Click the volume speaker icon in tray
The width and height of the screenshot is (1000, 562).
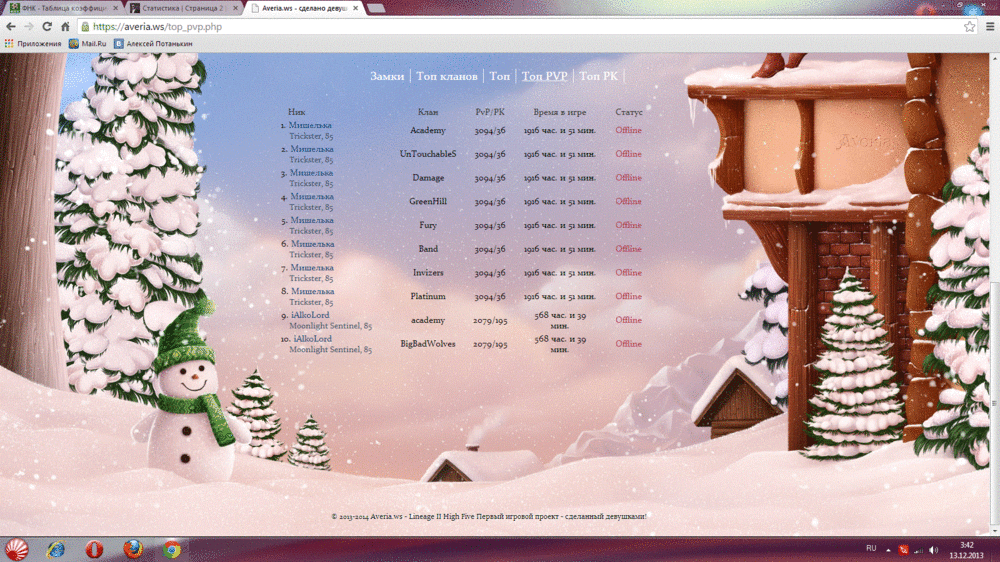click(x=933, y=549)
